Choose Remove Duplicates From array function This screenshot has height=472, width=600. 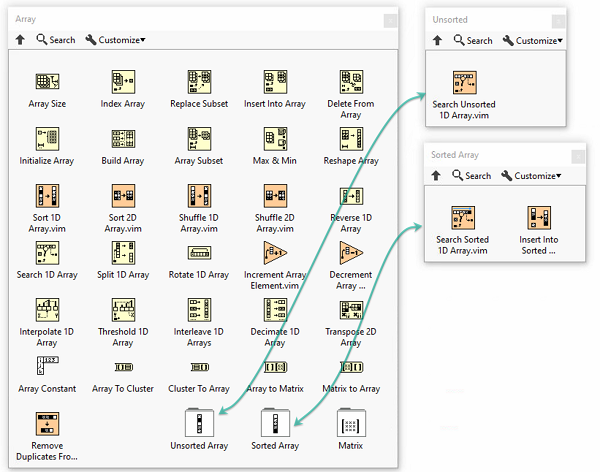47,424
